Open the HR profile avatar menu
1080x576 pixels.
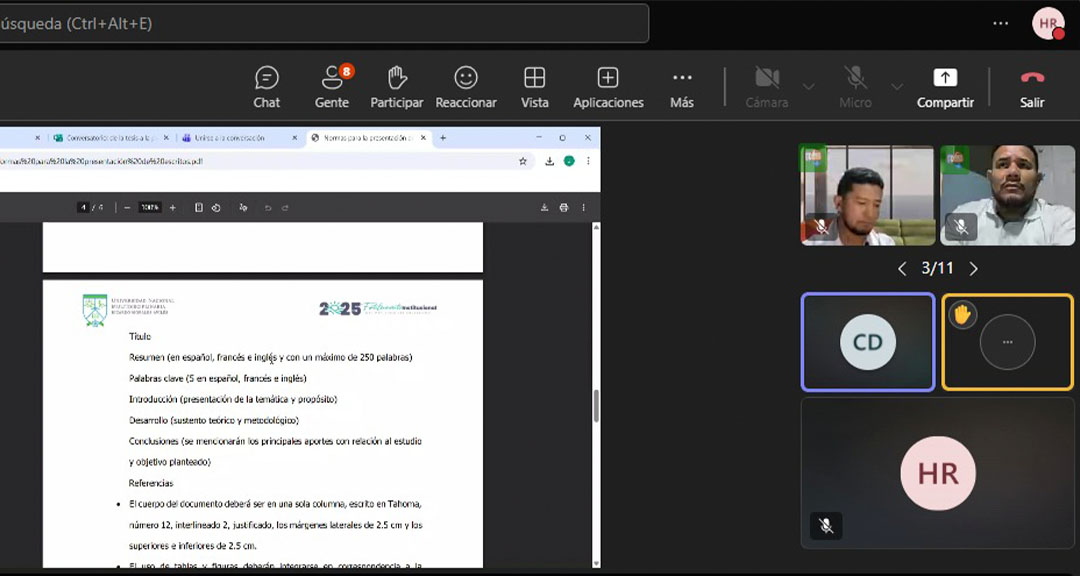coord(1048,23)
